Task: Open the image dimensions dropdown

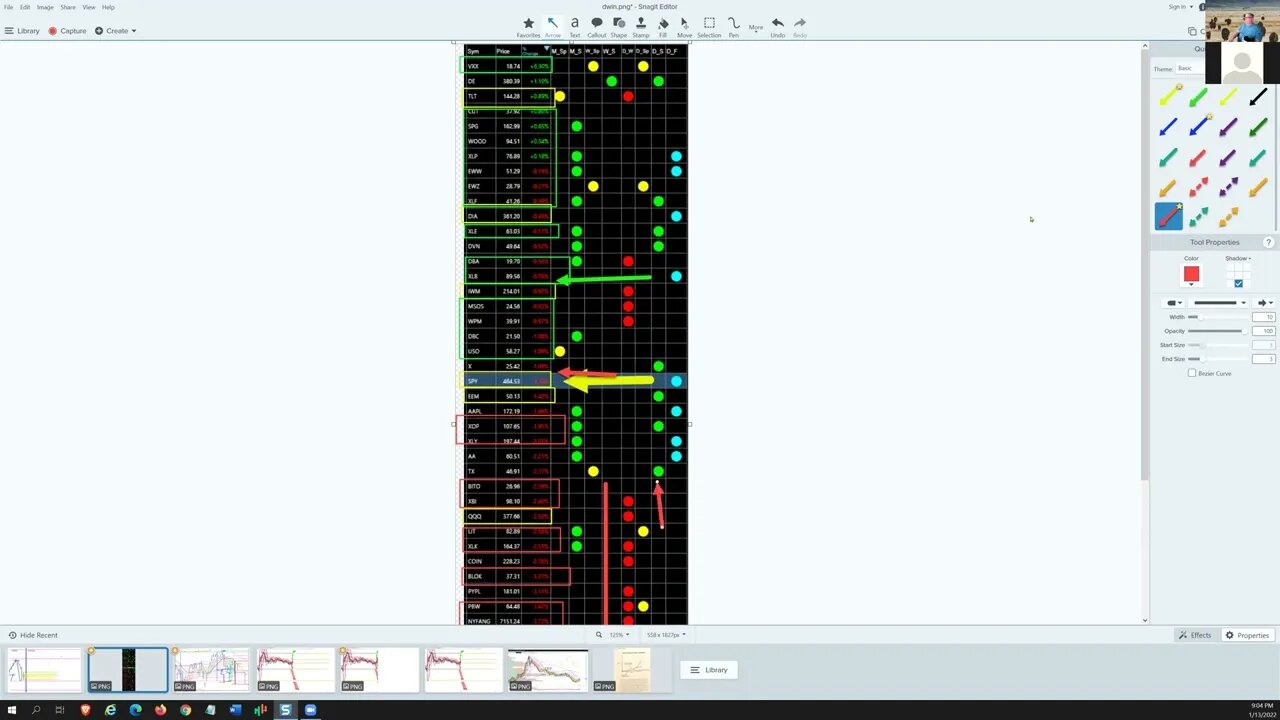Action: (666, 635)
